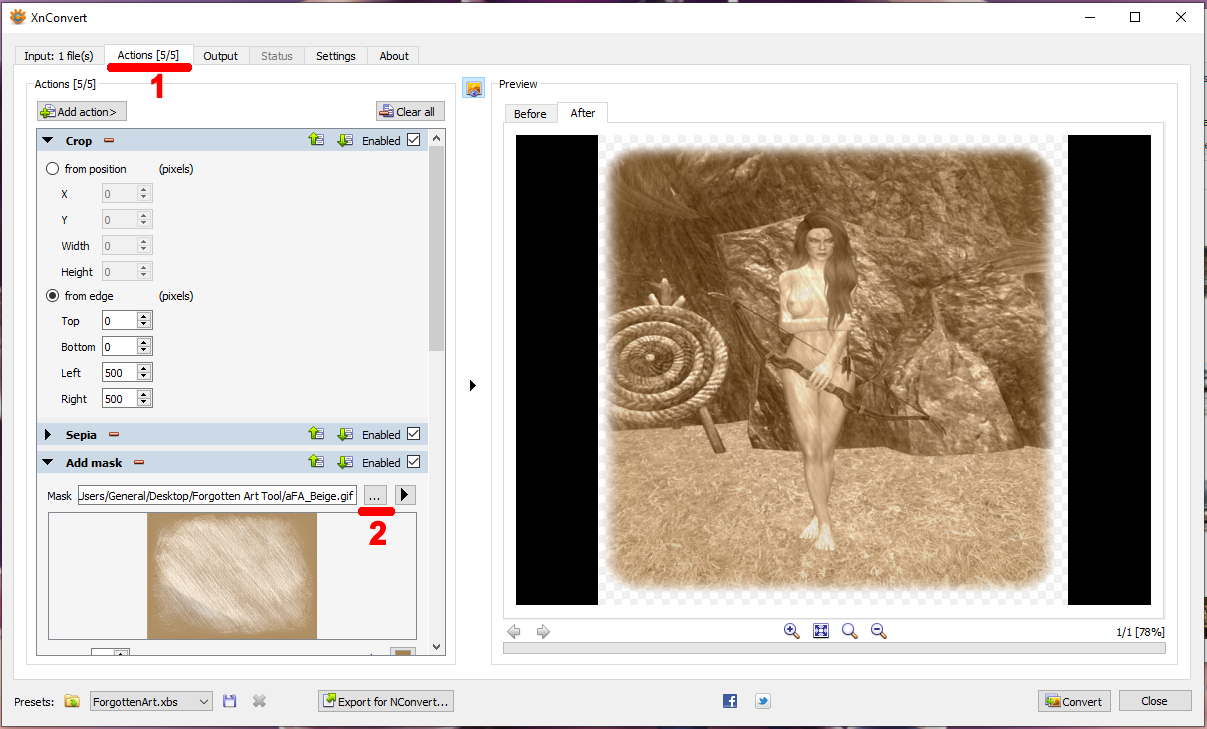Viewport: 1207px width, 729px height.
Task: Collapse preview pane with the black arrow
Action: (473, 385)
